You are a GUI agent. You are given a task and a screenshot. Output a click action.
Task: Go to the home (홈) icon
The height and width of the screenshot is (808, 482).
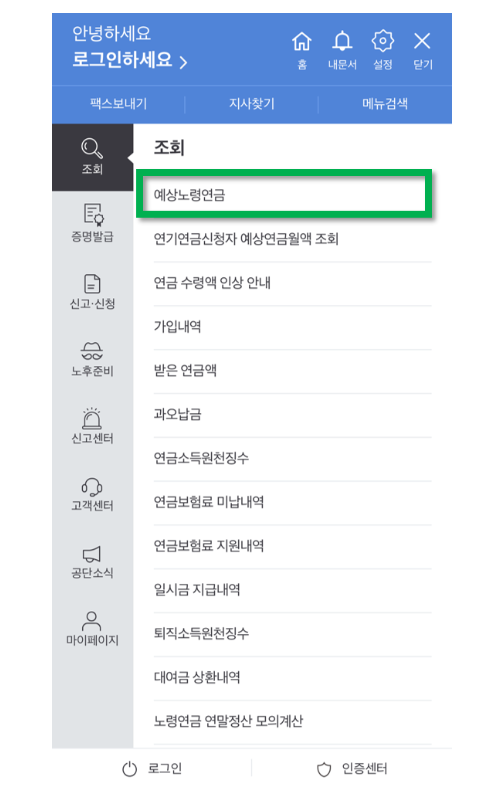302,41
